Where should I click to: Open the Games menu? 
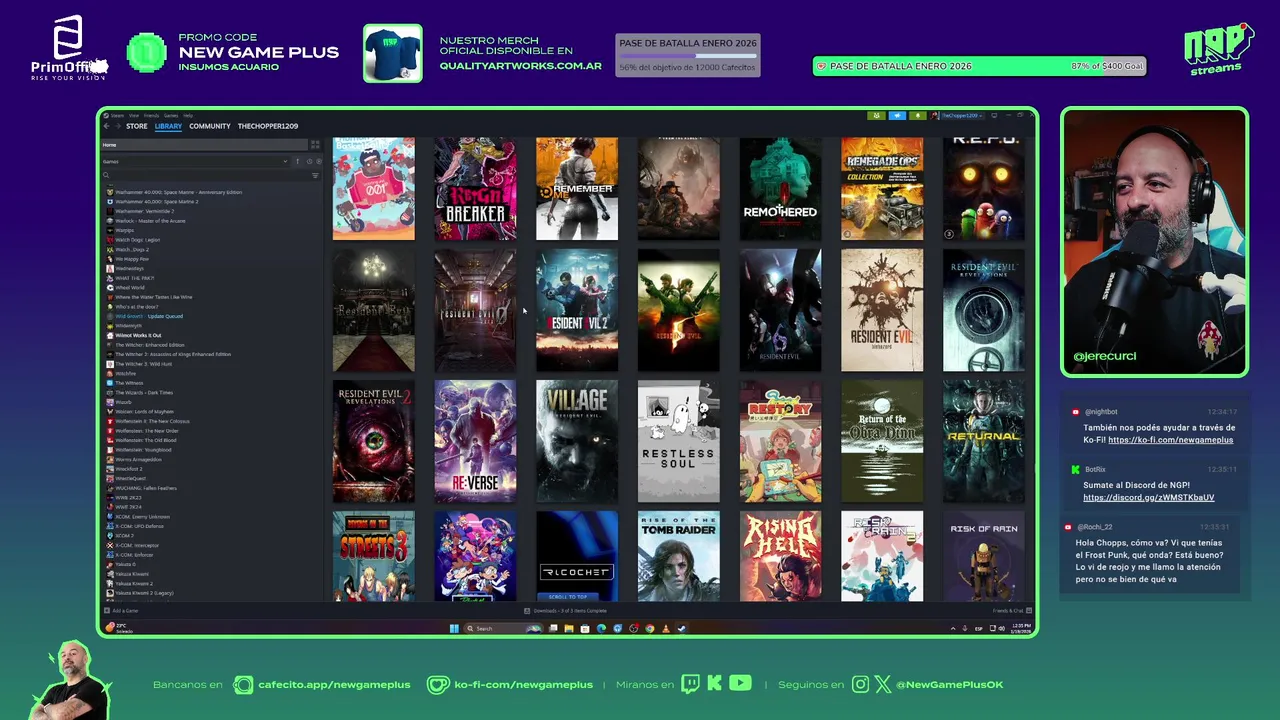(171, 116)
